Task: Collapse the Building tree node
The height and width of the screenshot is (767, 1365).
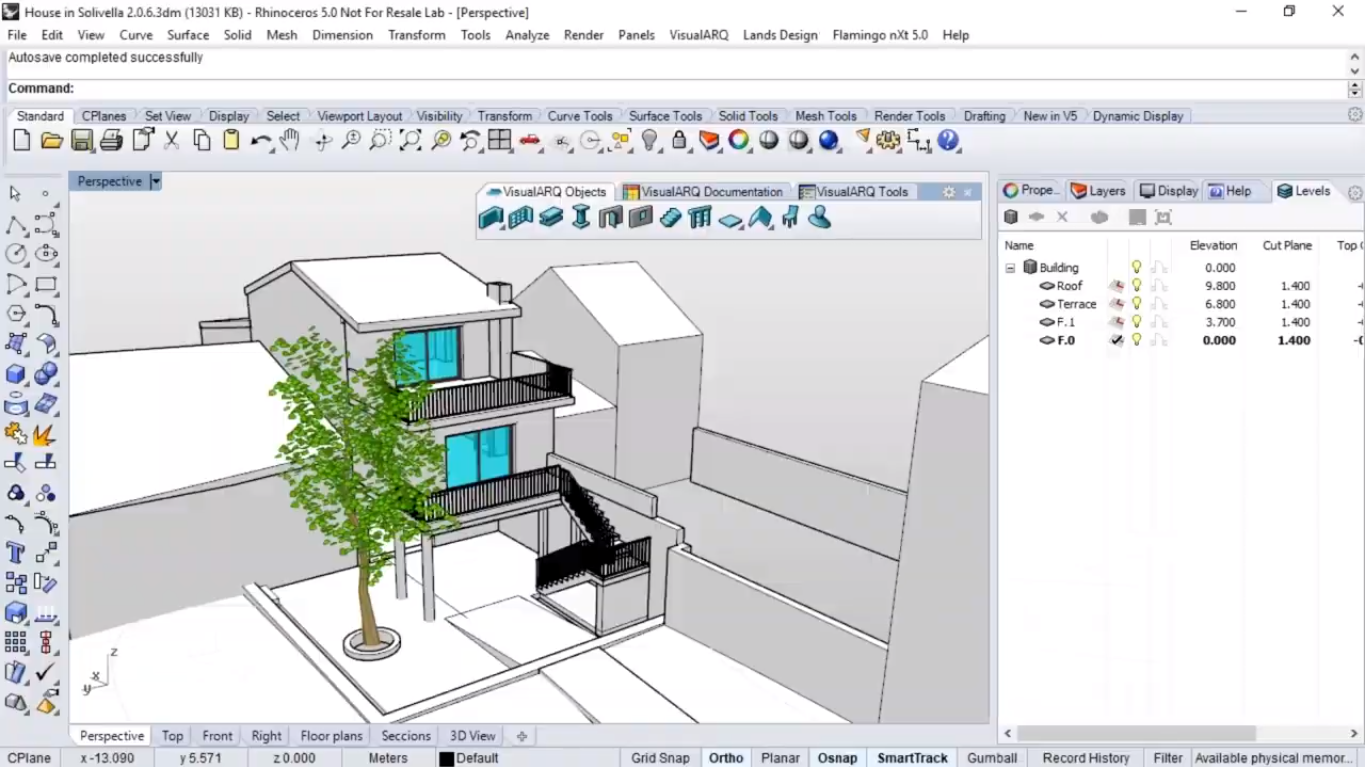Action: tap(1010, 268)
